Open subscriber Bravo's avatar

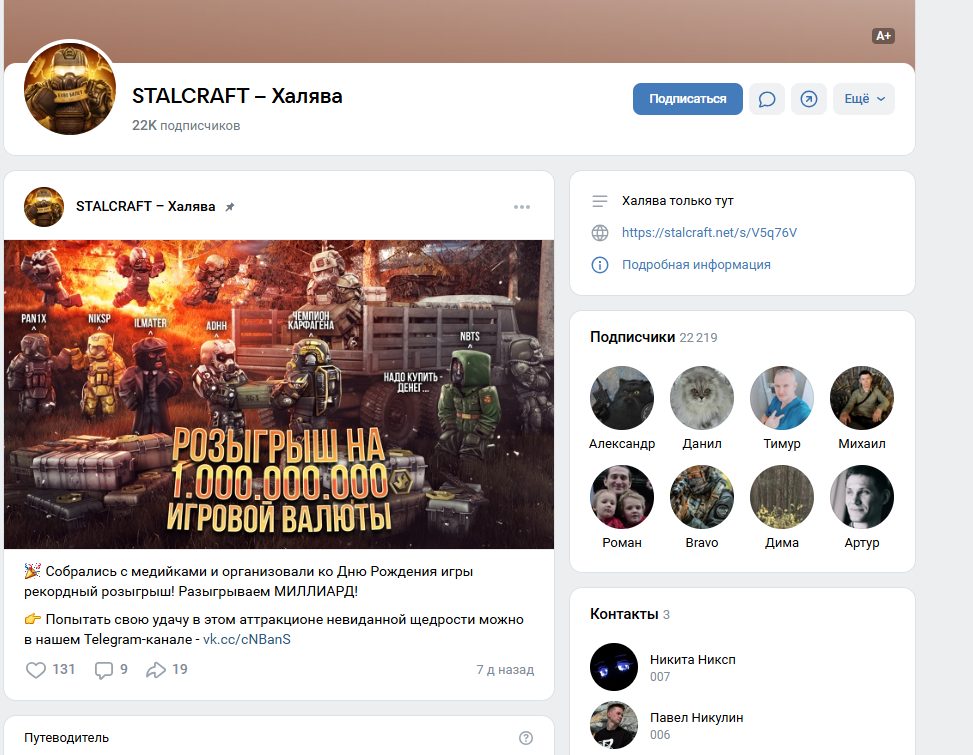click(702, 497)
